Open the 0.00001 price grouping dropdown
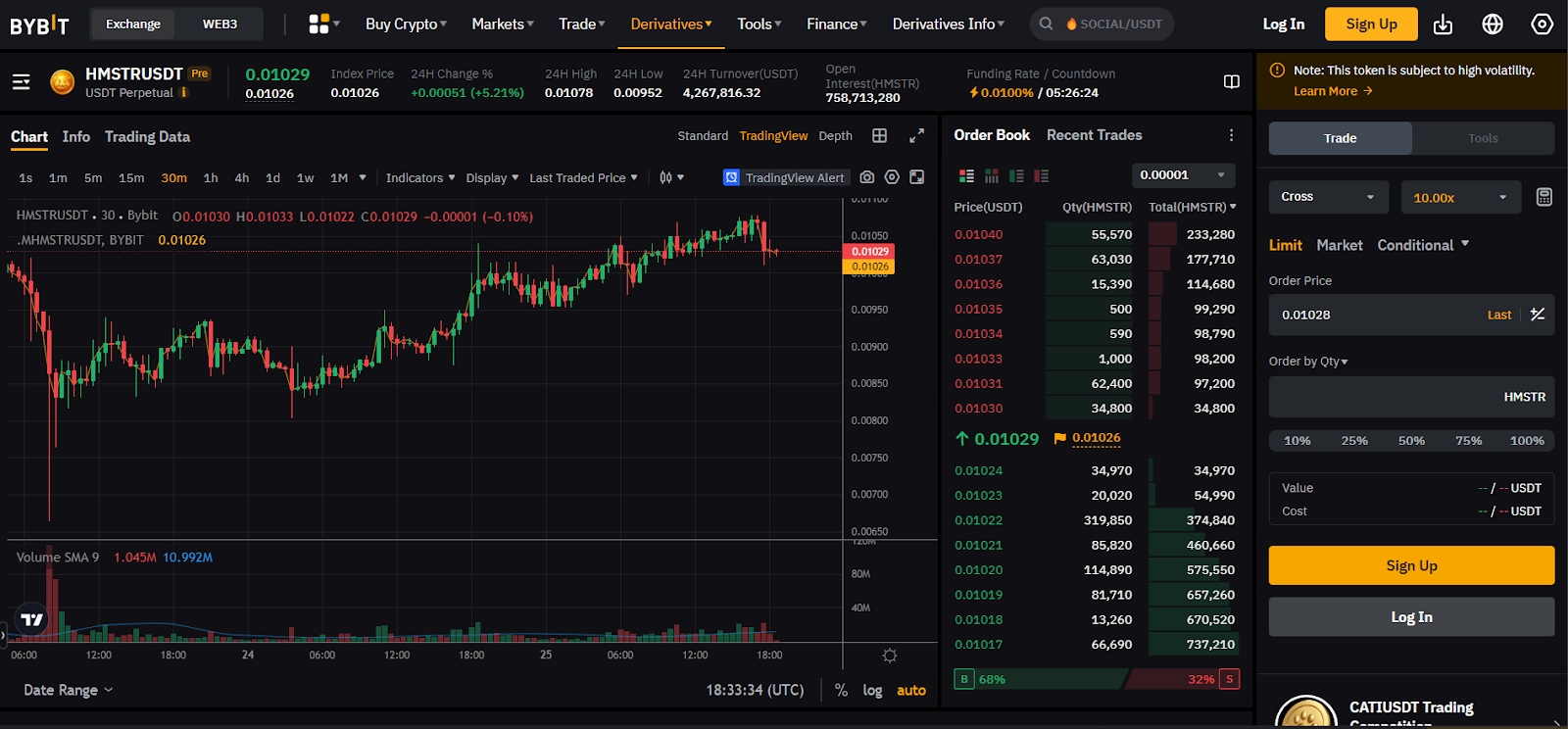Viewport: 1568px width, 729px height. [x=1183, y=175]
